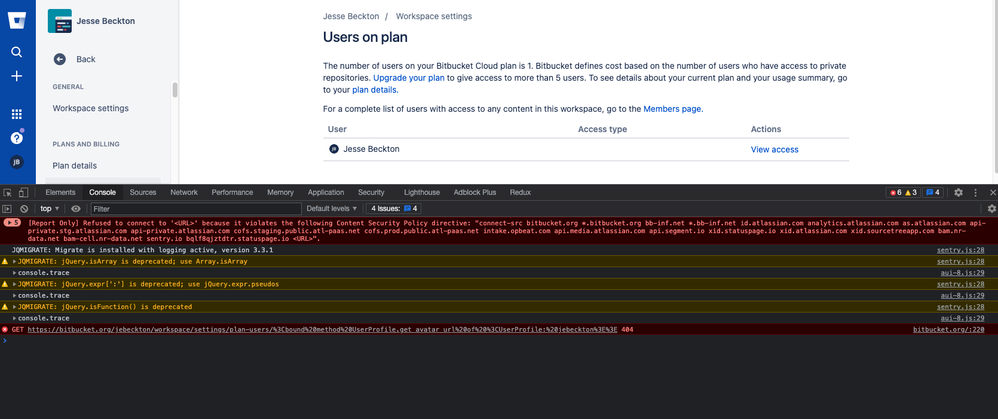Open the failed GET bitbucket.org URL
The height and width of the screenshot is (419, 998).
pos(323,329)
